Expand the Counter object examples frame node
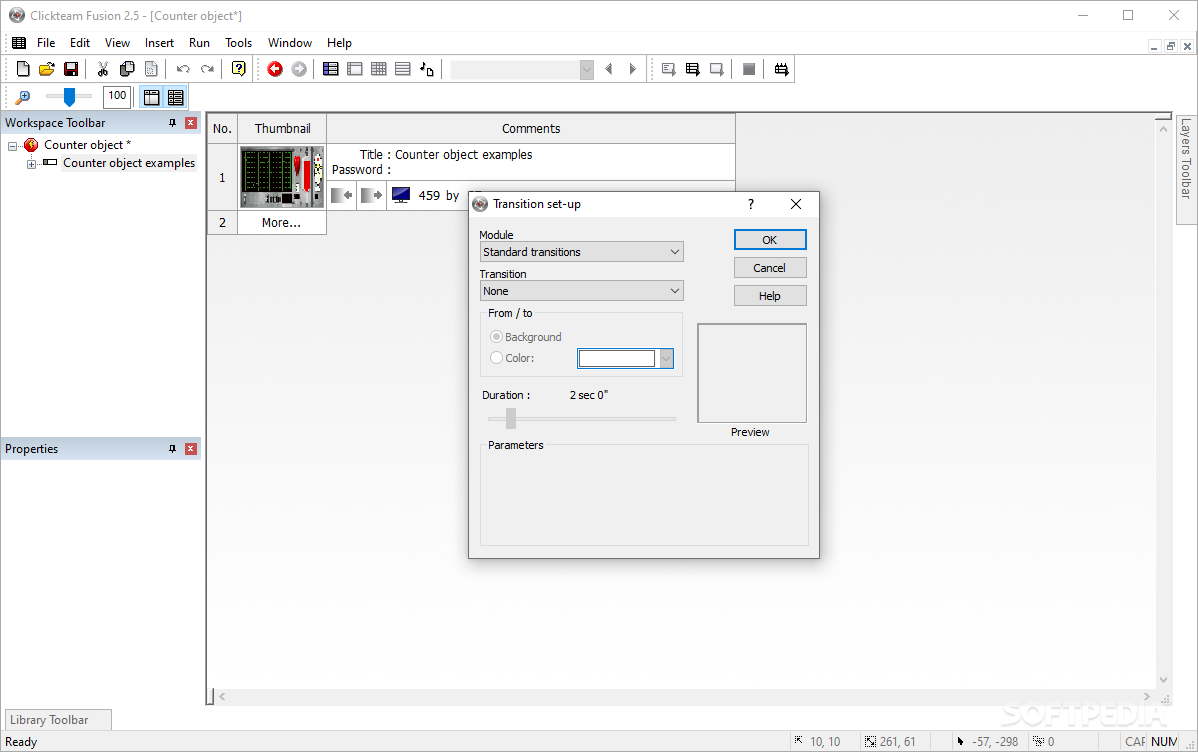The width and height of the screenshot is (1198, 752). [31, 164]
